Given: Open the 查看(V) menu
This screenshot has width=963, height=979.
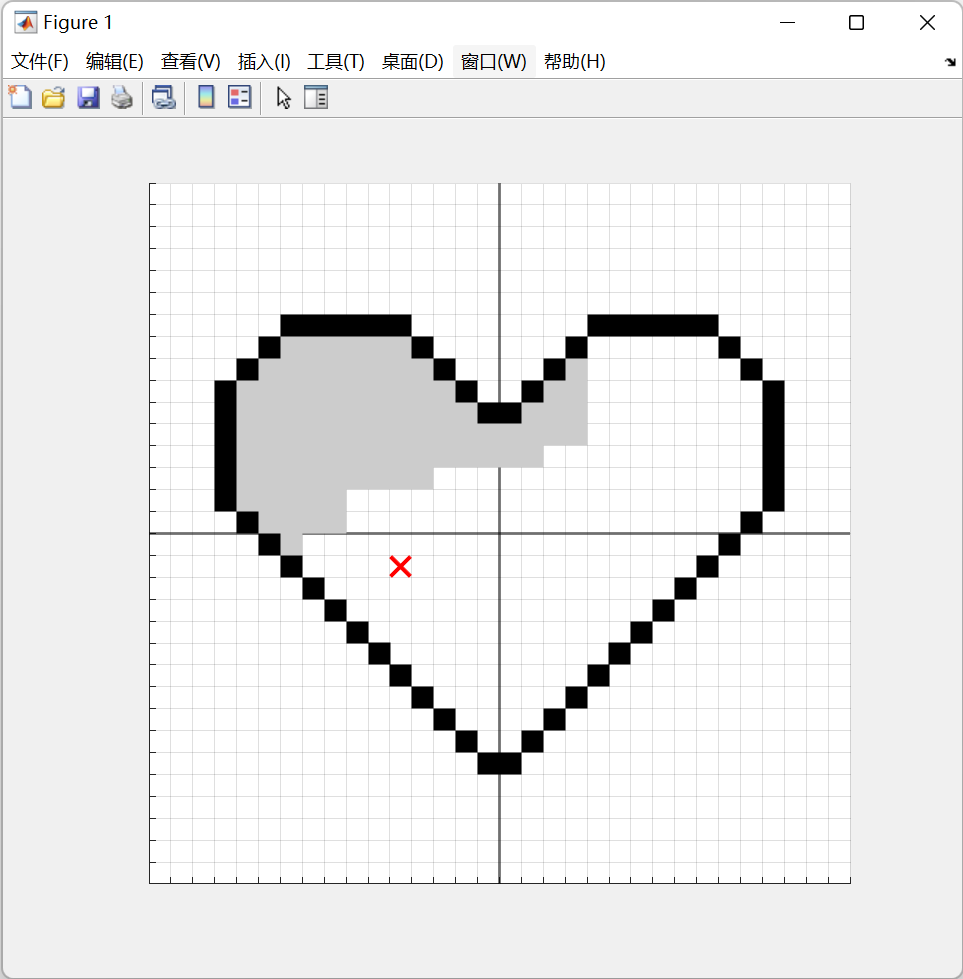Looking at the screenshot, I should pyautogui.click(x=190, y=62).
